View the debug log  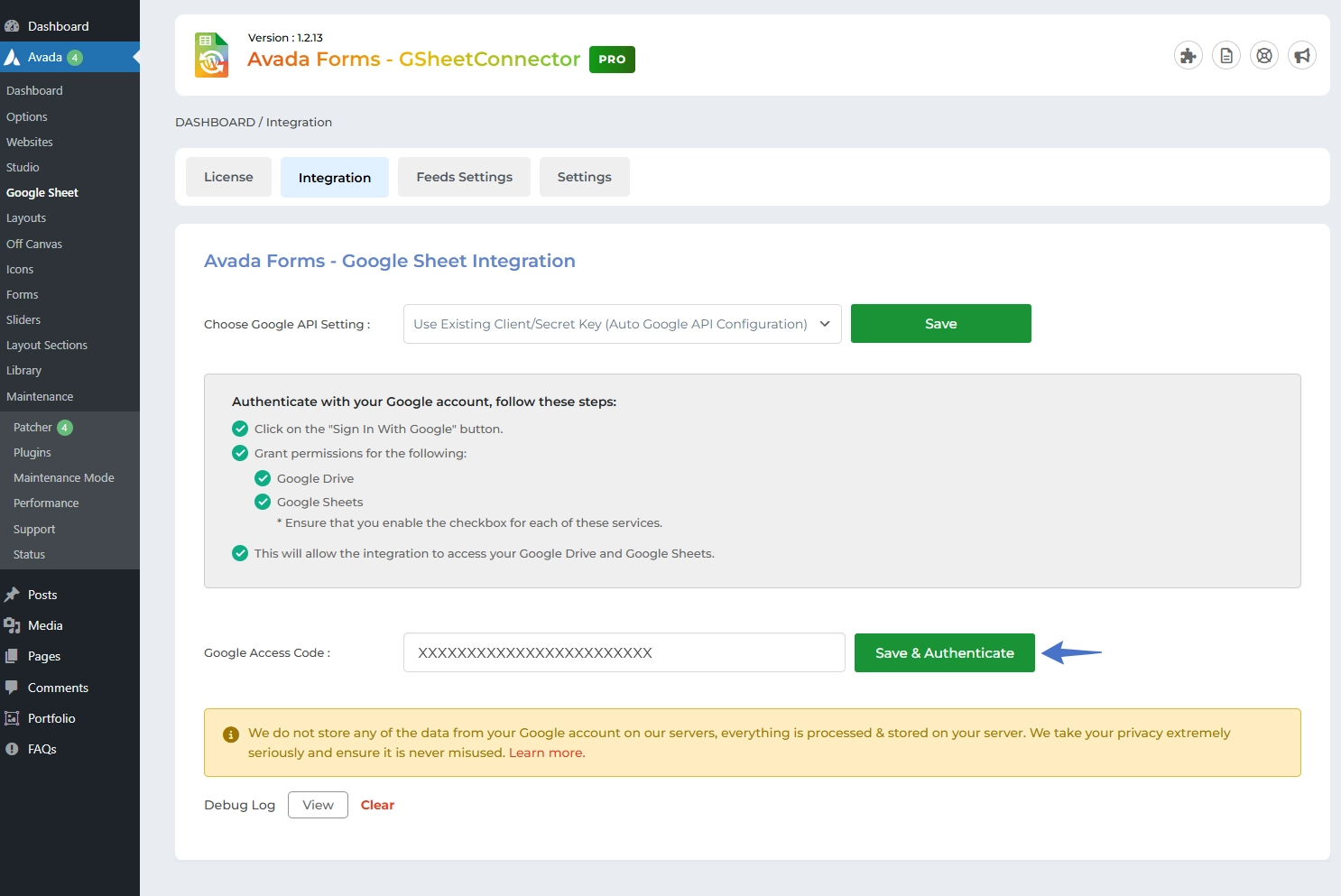(318, 805)
